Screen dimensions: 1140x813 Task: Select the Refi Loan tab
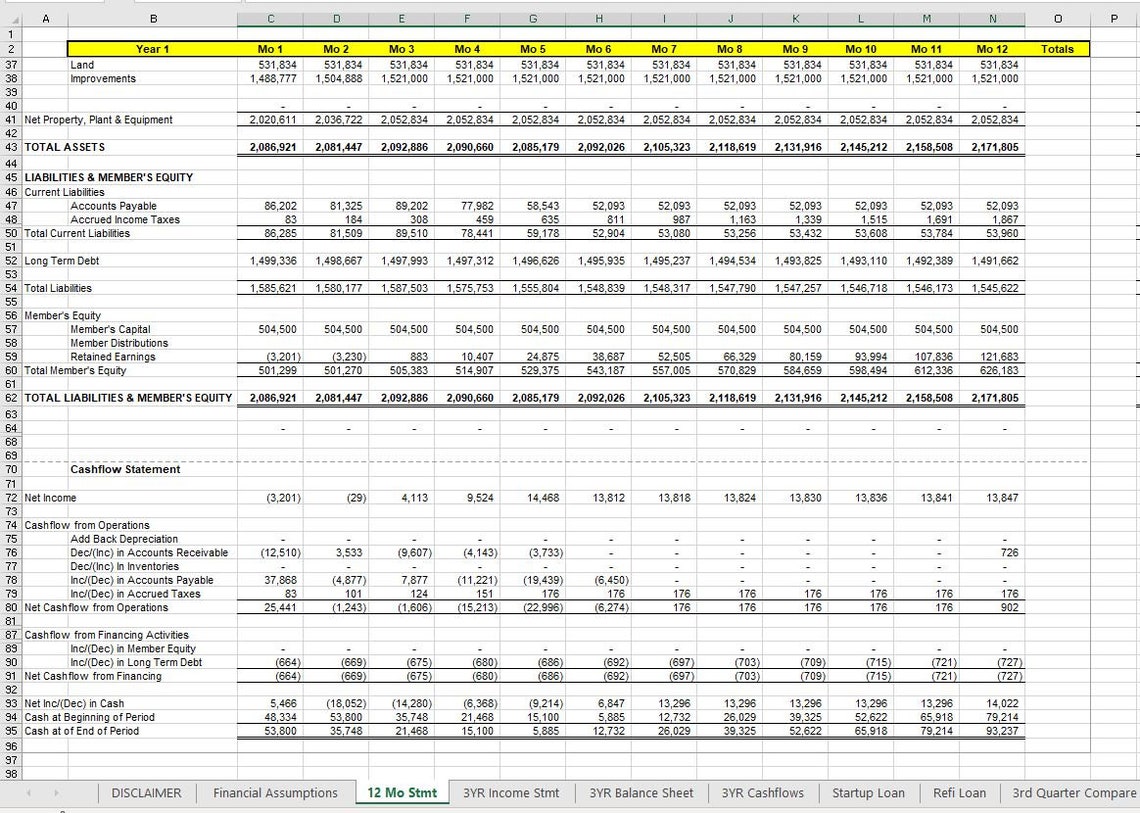(x=959, y=792)
